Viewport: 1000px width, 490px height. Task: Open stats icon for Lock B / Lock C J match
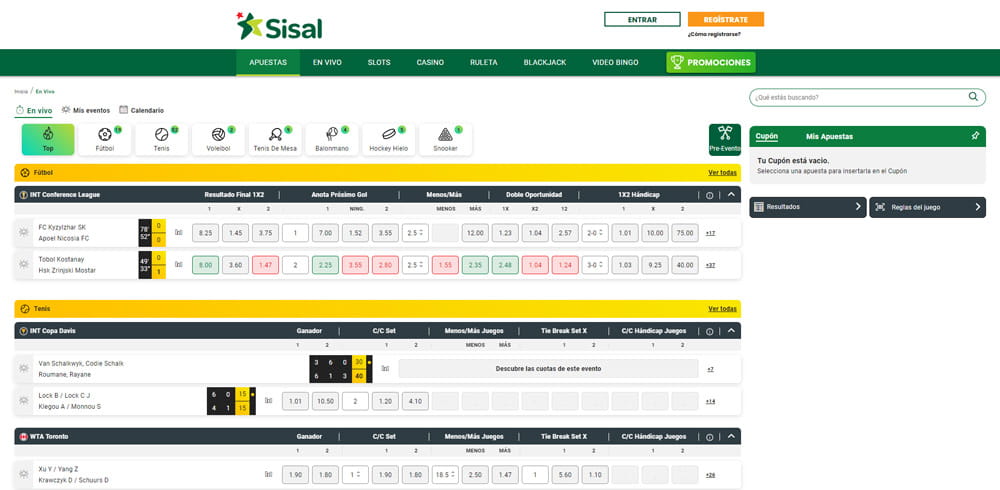[x=268, y=401]
